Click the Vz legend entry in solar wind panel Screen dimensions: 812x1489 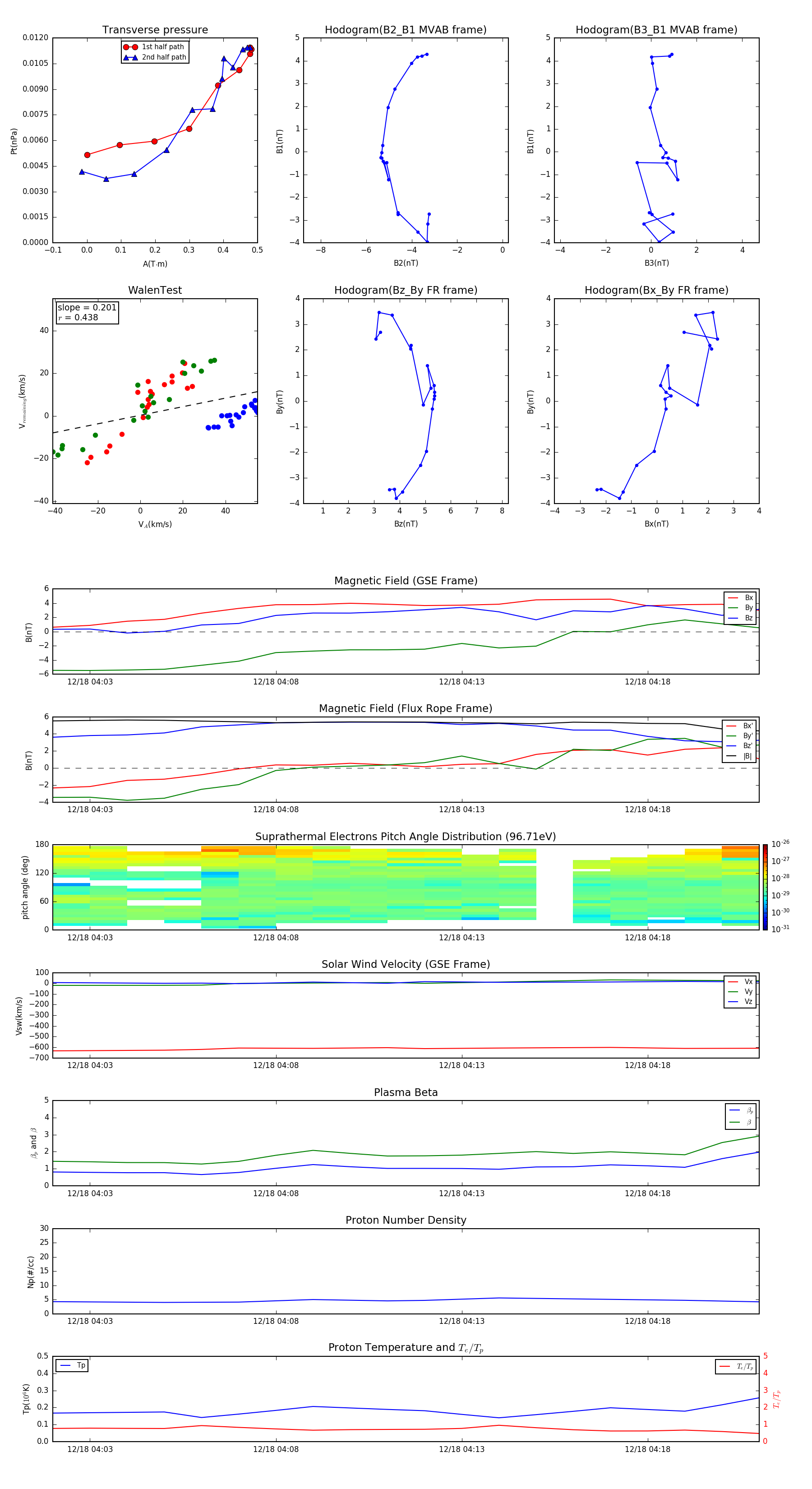(740, 1002)
